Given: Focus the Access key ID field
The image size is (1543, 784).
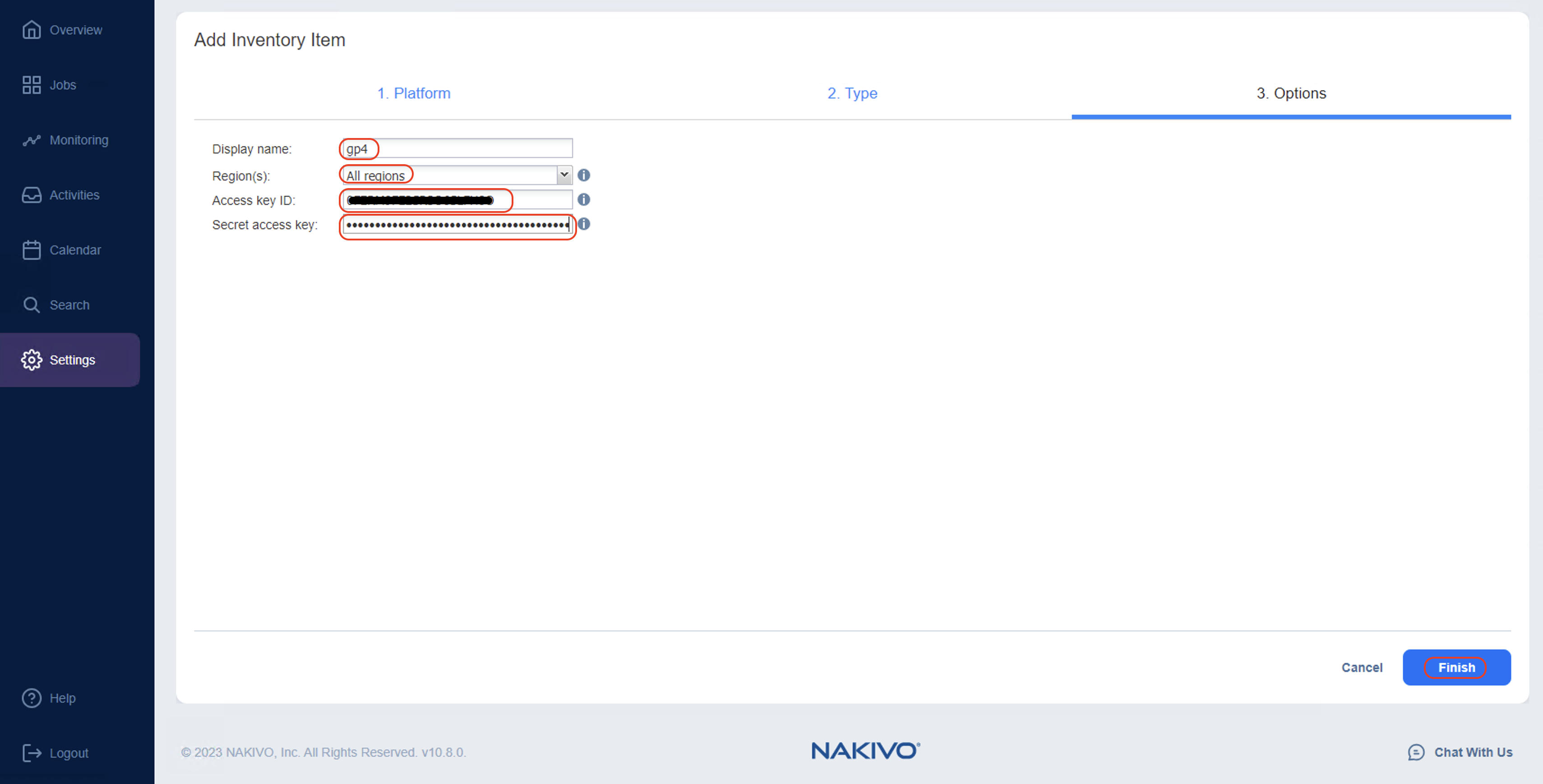Looking at the screenshot, I should point(457,199).
